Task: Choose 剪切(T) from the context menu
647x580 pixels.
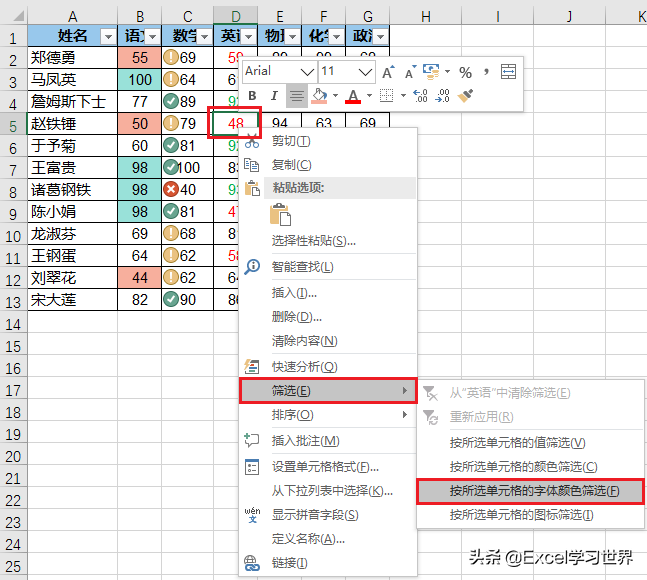Action: 328,141
